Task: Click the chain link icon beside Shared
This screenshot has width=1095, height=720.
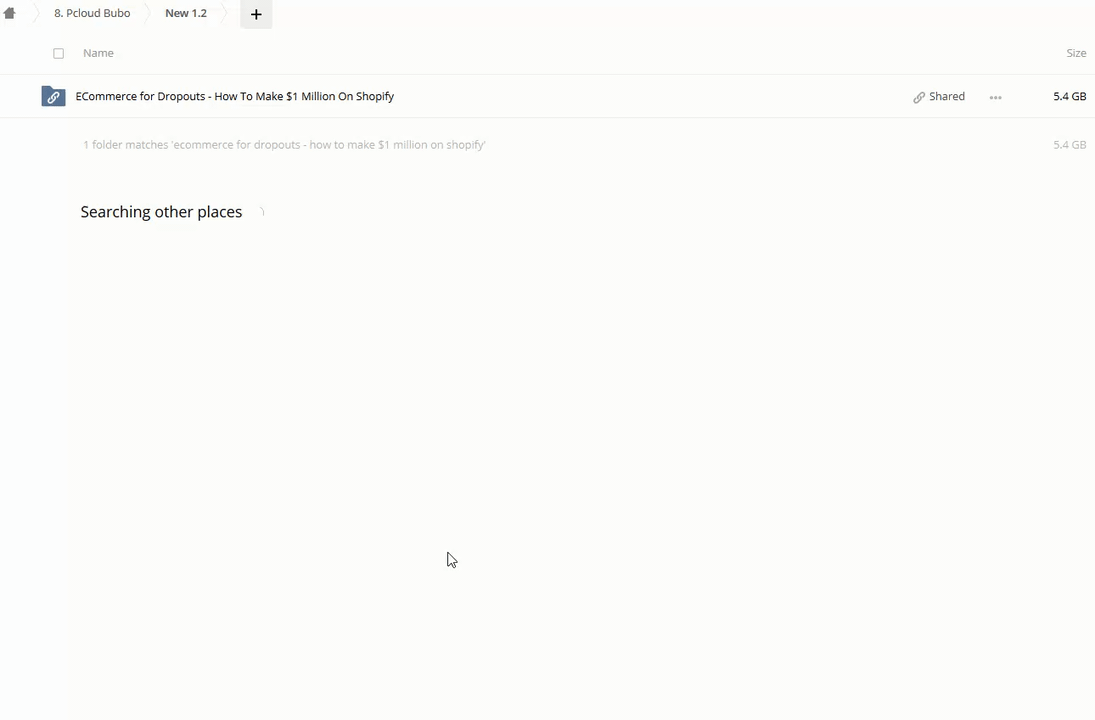Action: [919, 97]
